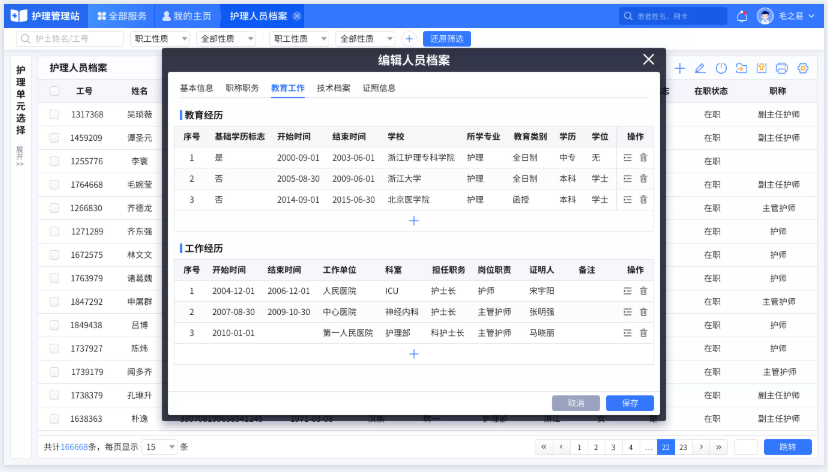Screen dimensions: 828x472
Task: Delete education row 北京医学院
Action: [x=643, y=200]
